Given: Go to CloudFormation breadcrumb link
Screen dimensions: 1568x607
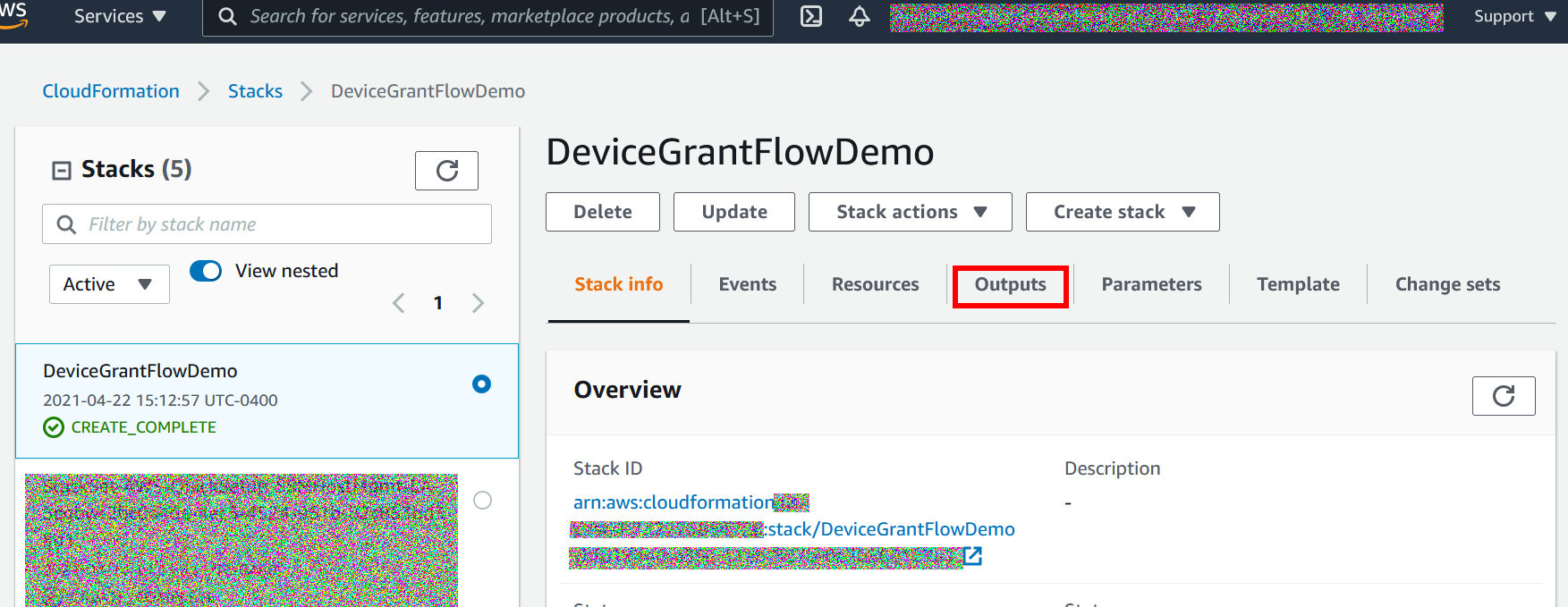Looking at the screenshot, I should [x=111, y=91].
